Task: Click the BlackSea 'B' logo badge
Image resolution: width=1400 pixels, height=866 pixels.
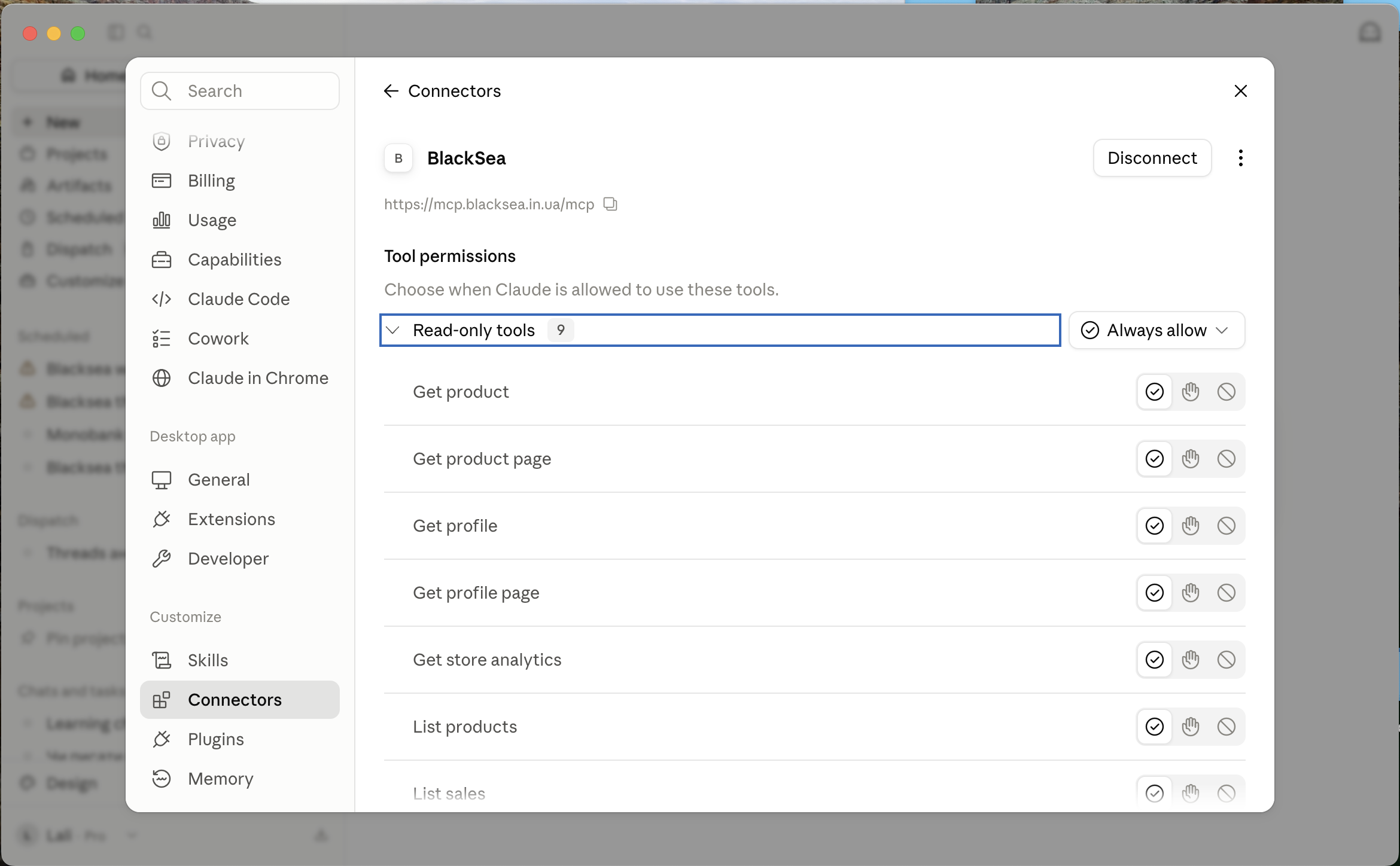Action: tap(398, 158)
